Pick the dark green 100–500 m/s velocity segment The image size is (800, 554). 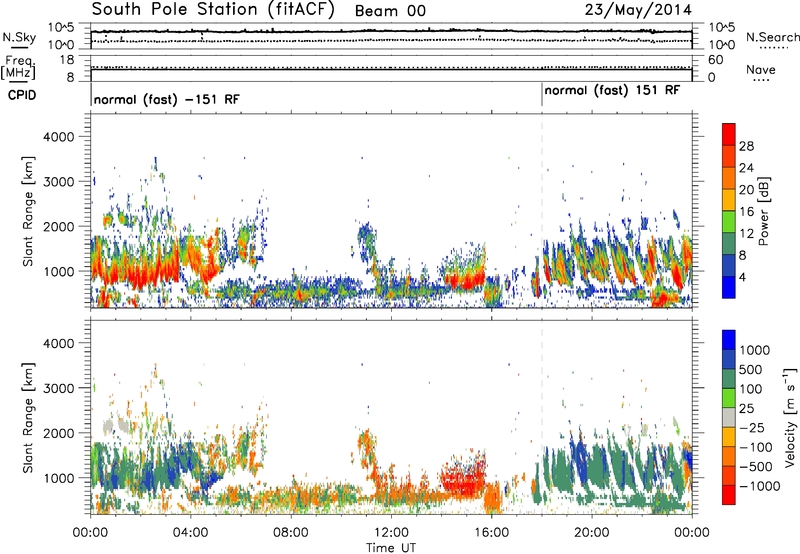[x=729, y=379]
